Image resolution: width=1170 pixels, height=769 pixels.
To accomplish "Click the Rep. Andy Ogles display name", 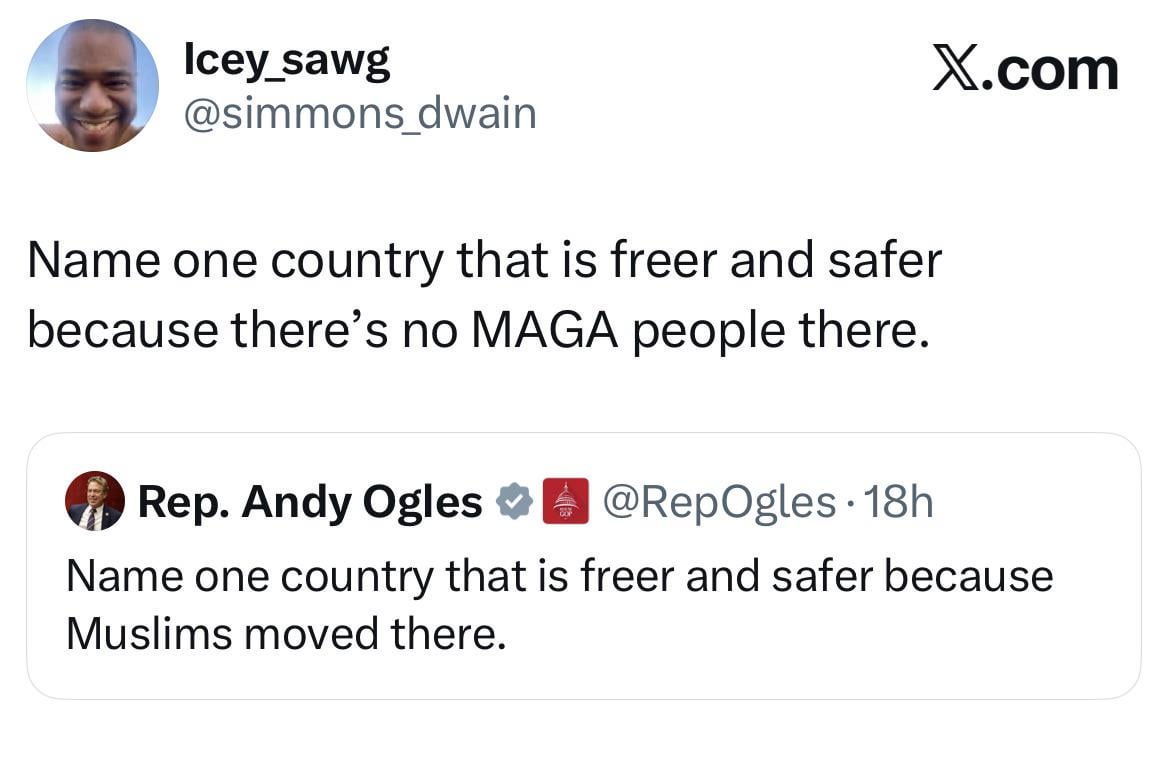I will (x=310, y=502).
